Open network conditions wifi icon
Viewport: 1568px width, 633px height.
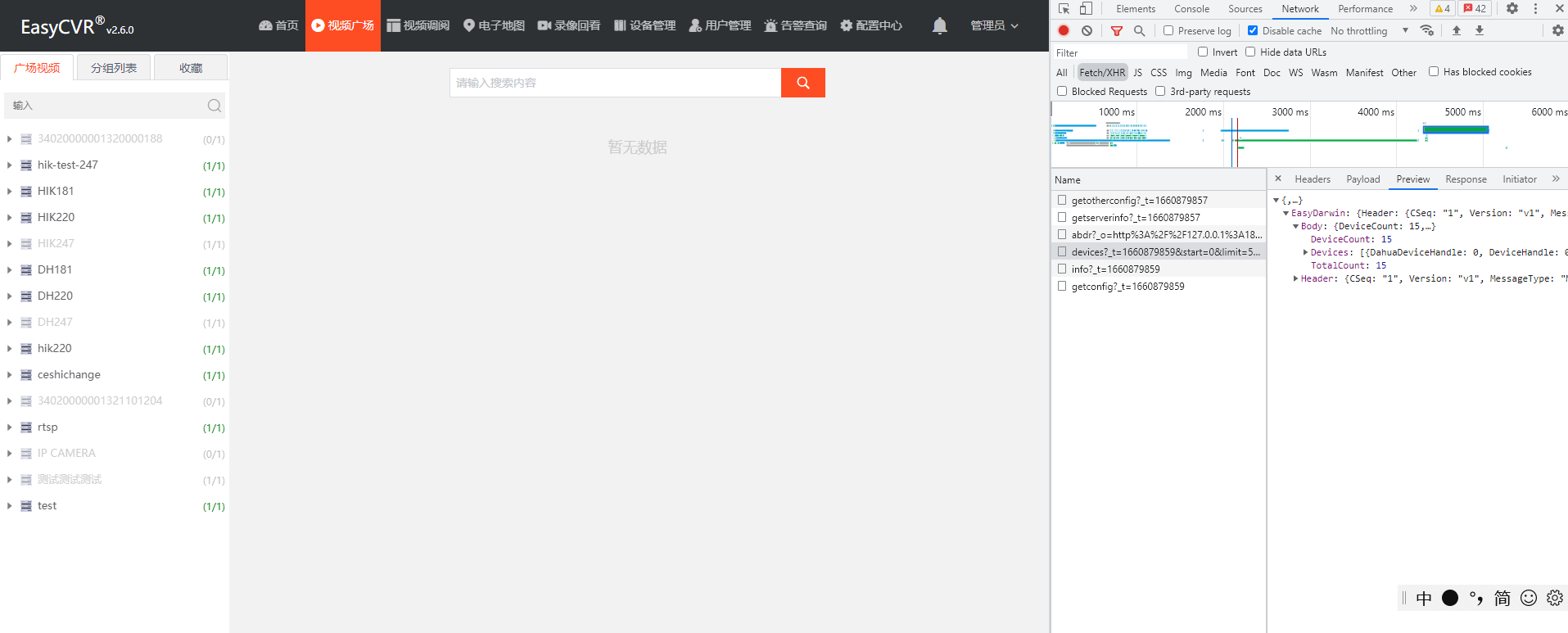click(x=1427, y=30)
